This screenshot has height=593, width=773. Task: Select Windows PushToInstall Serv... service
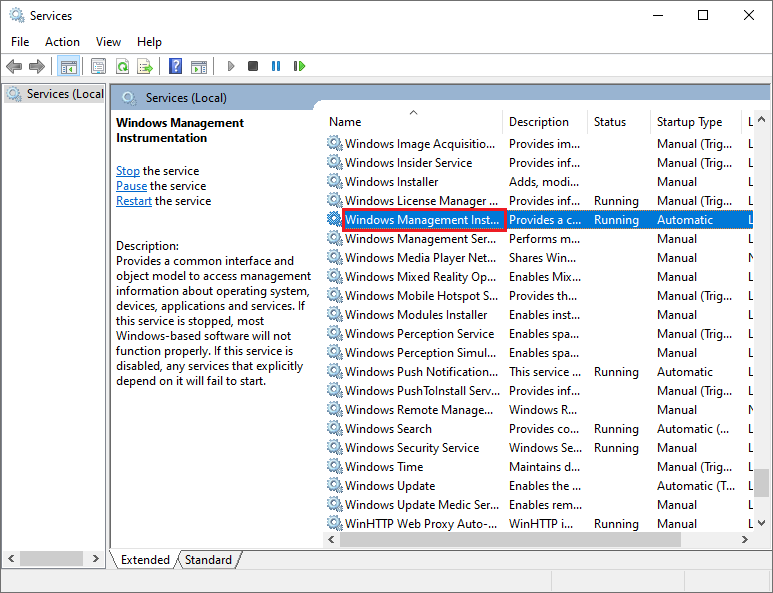[x=422, y=390]
